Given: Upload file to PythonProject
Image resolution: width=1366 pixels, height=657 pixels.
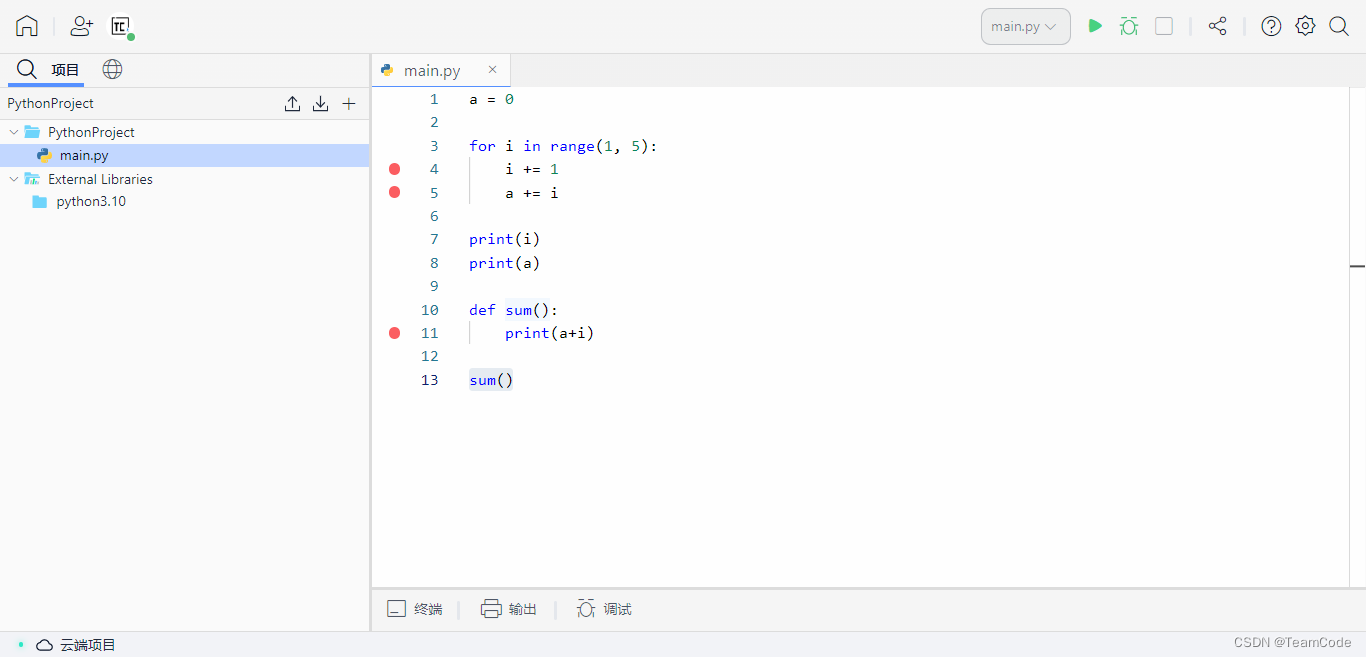Looking at the screenshot, I should 292,103.
